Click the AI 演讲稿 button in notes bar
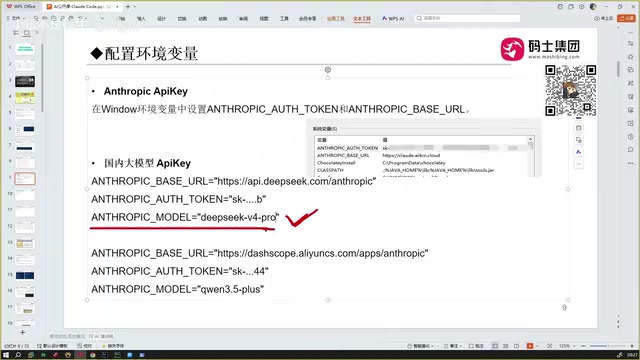The width and height of the screenshot is (640, 360). (101, 336)
